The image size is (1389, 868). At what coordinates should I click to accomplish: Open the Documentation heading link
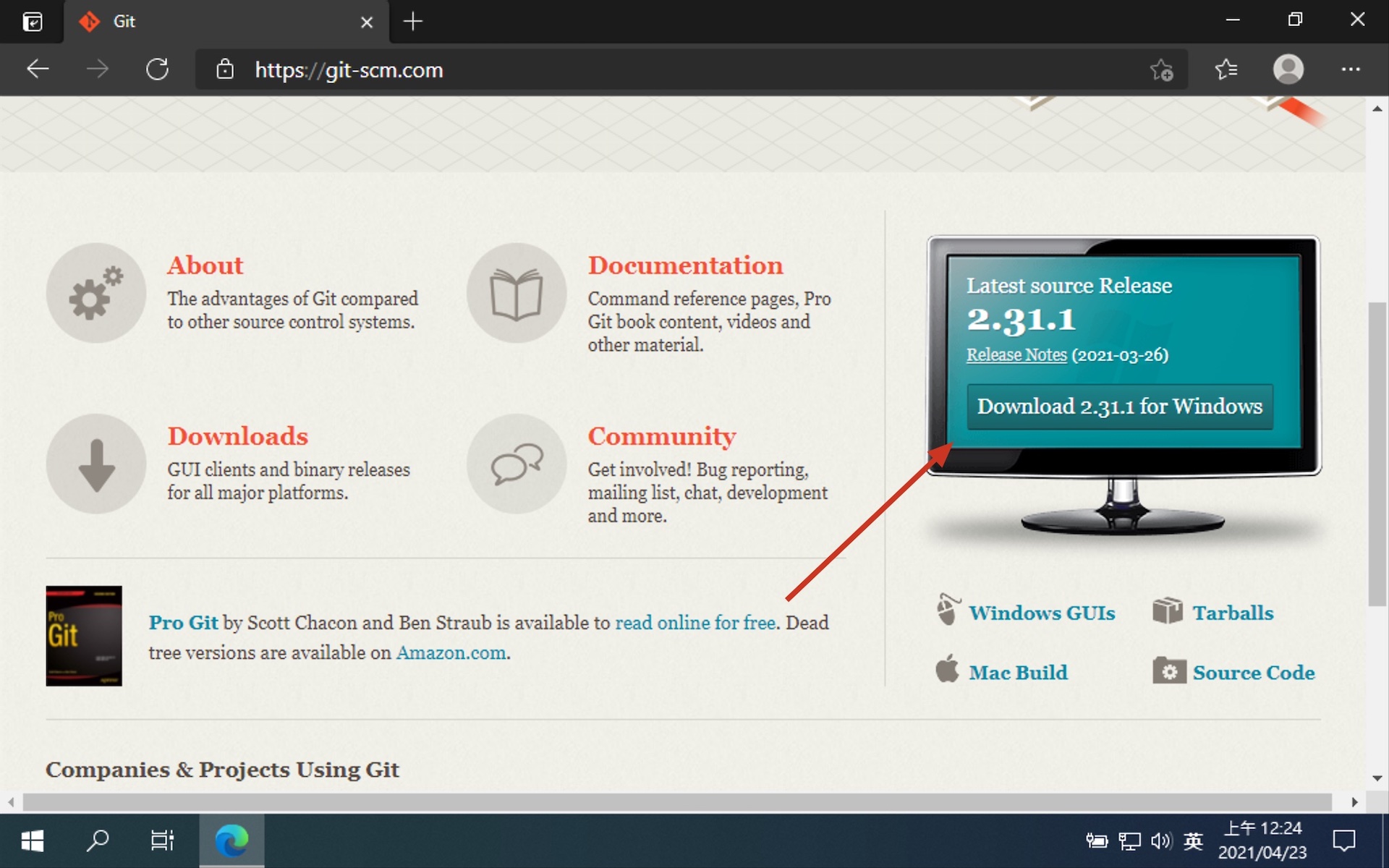[x=685, y=265]
